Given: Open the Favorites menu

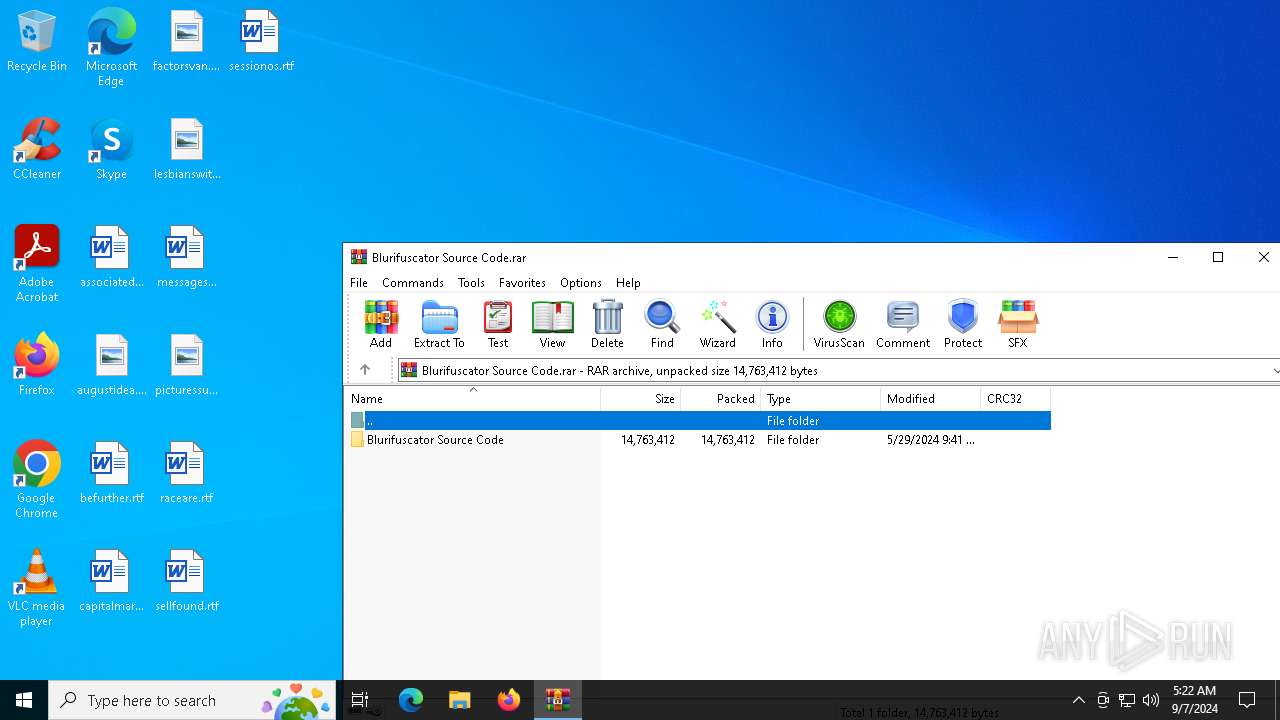Looking at the screenshot, I should (x=522, y=283).
